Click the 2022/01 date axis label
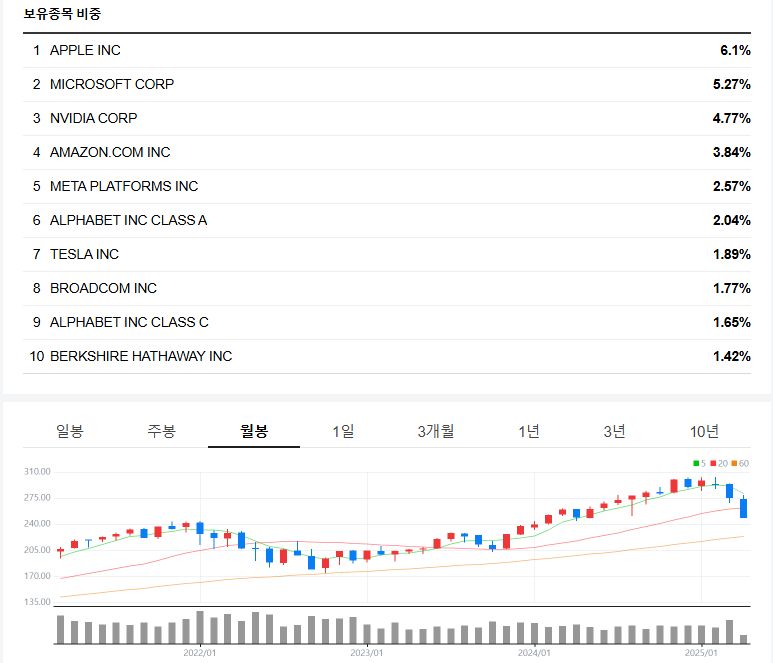This screenshot has width=773, height=663. [200, 653]
